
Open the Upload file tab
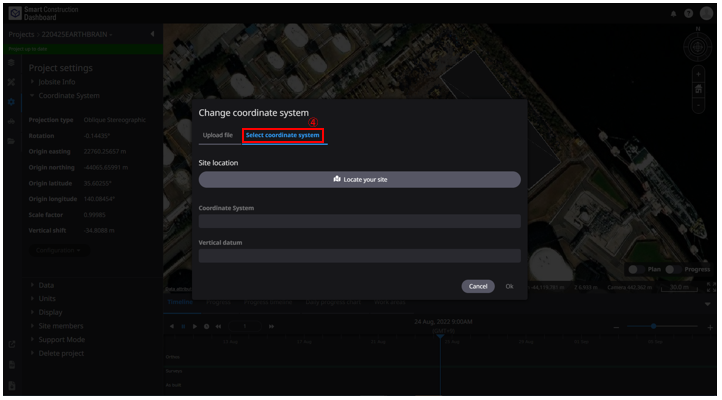217,135
